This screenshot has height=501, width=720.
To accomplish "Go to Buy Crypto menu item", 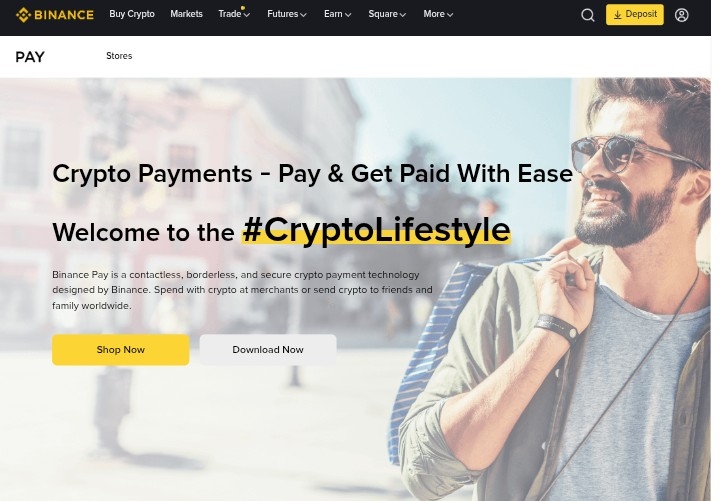I will click(x=132, y=14).
